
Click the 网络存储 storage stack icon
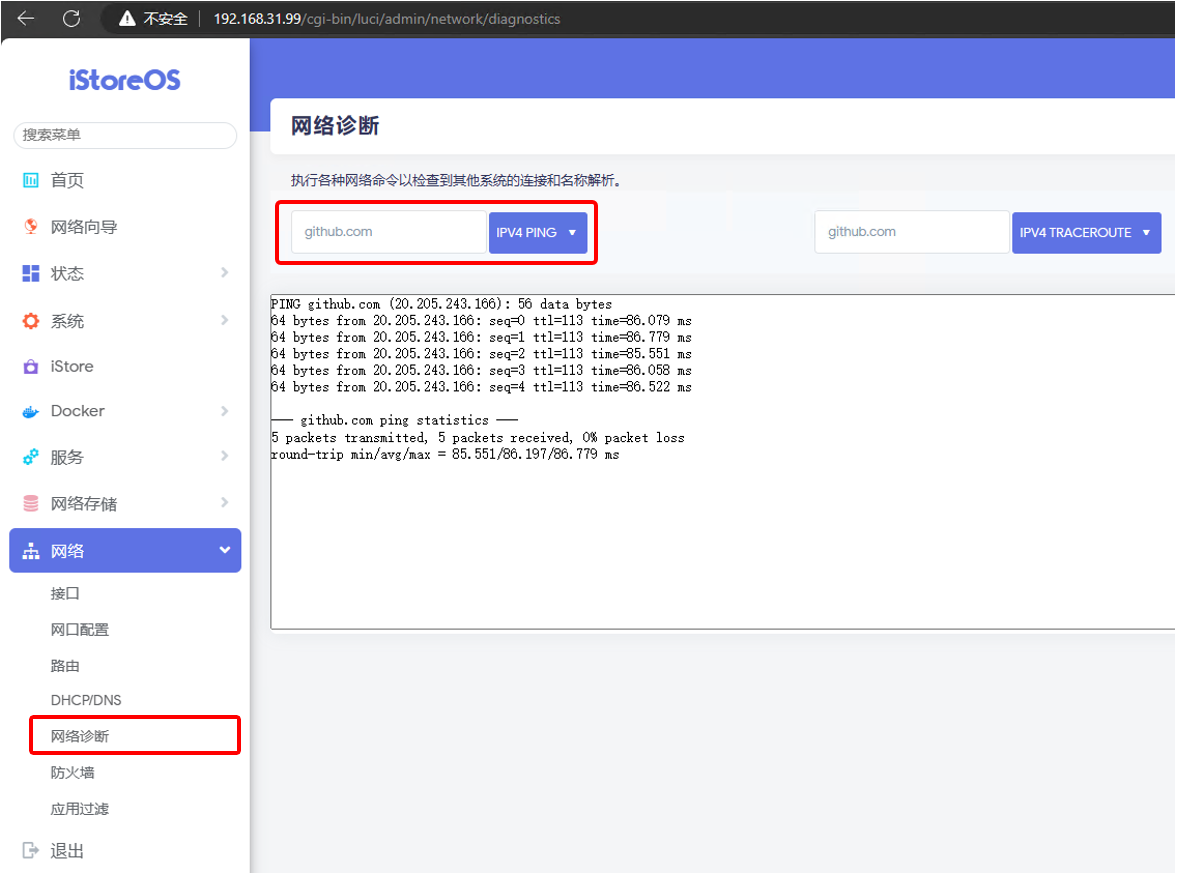point(30,503)
